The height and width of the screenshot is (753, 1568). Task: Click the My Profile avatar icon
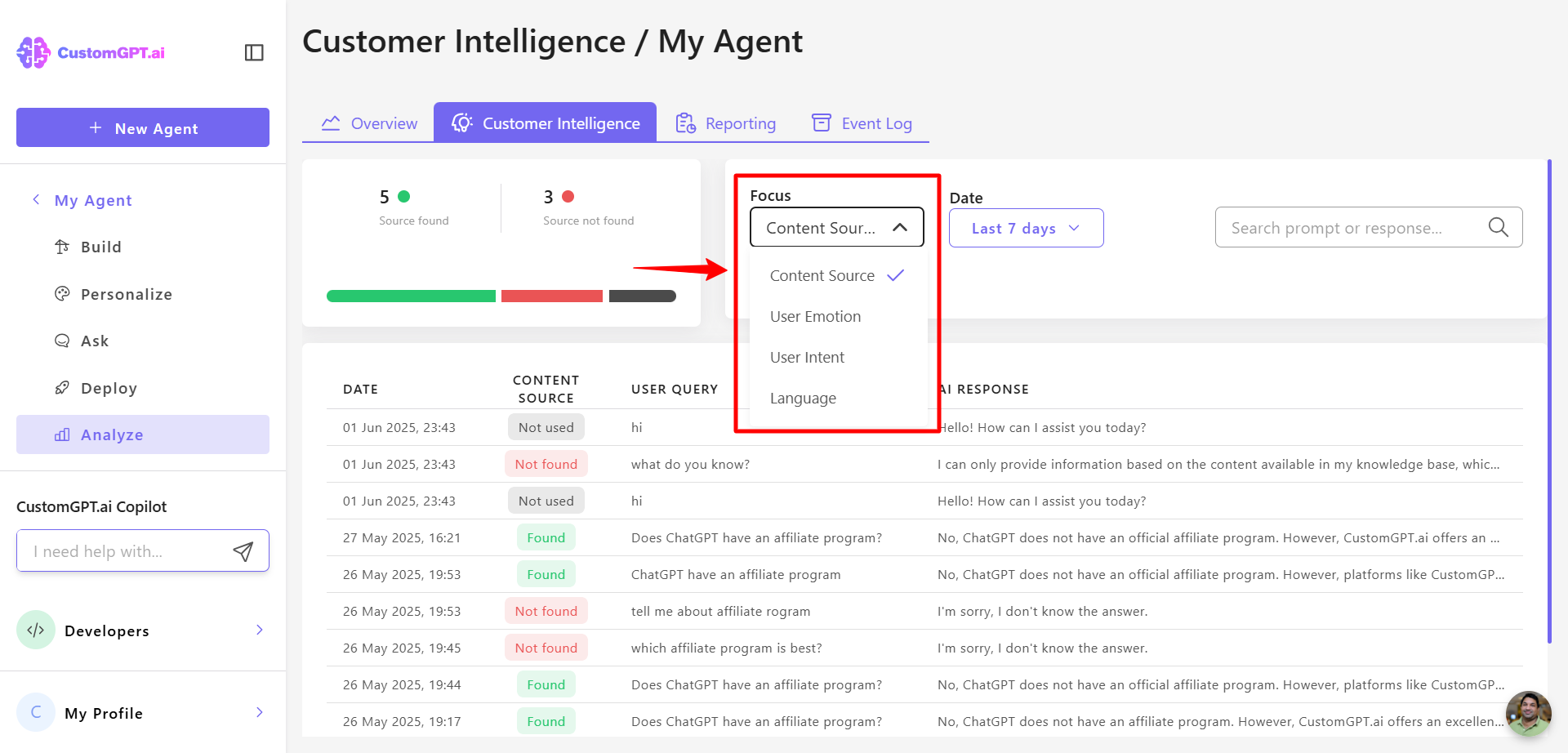tap(36, 712)
